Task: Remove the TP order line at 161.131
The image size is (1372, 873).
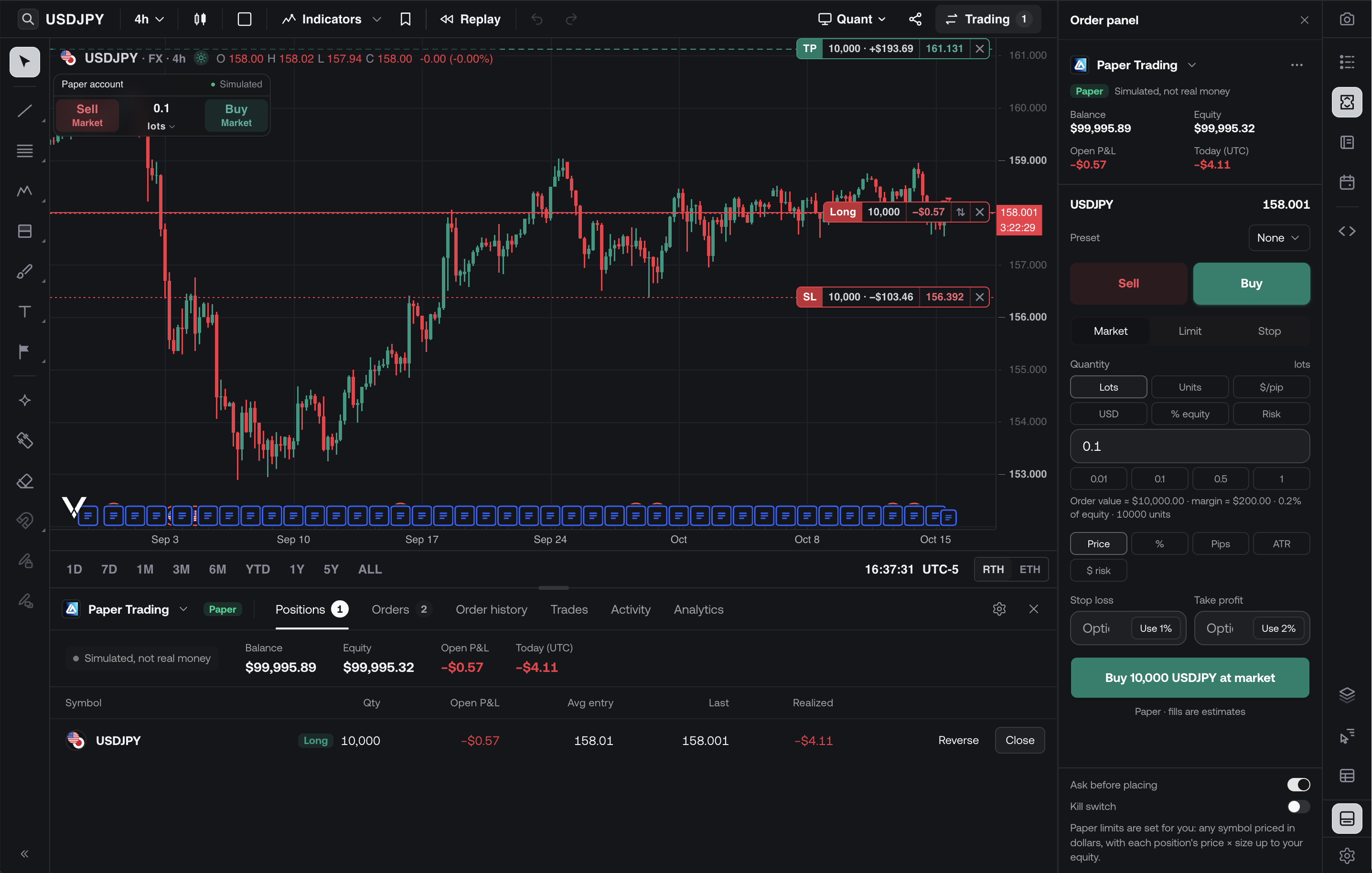Action: pyautogui.click(x=979, y=49)
